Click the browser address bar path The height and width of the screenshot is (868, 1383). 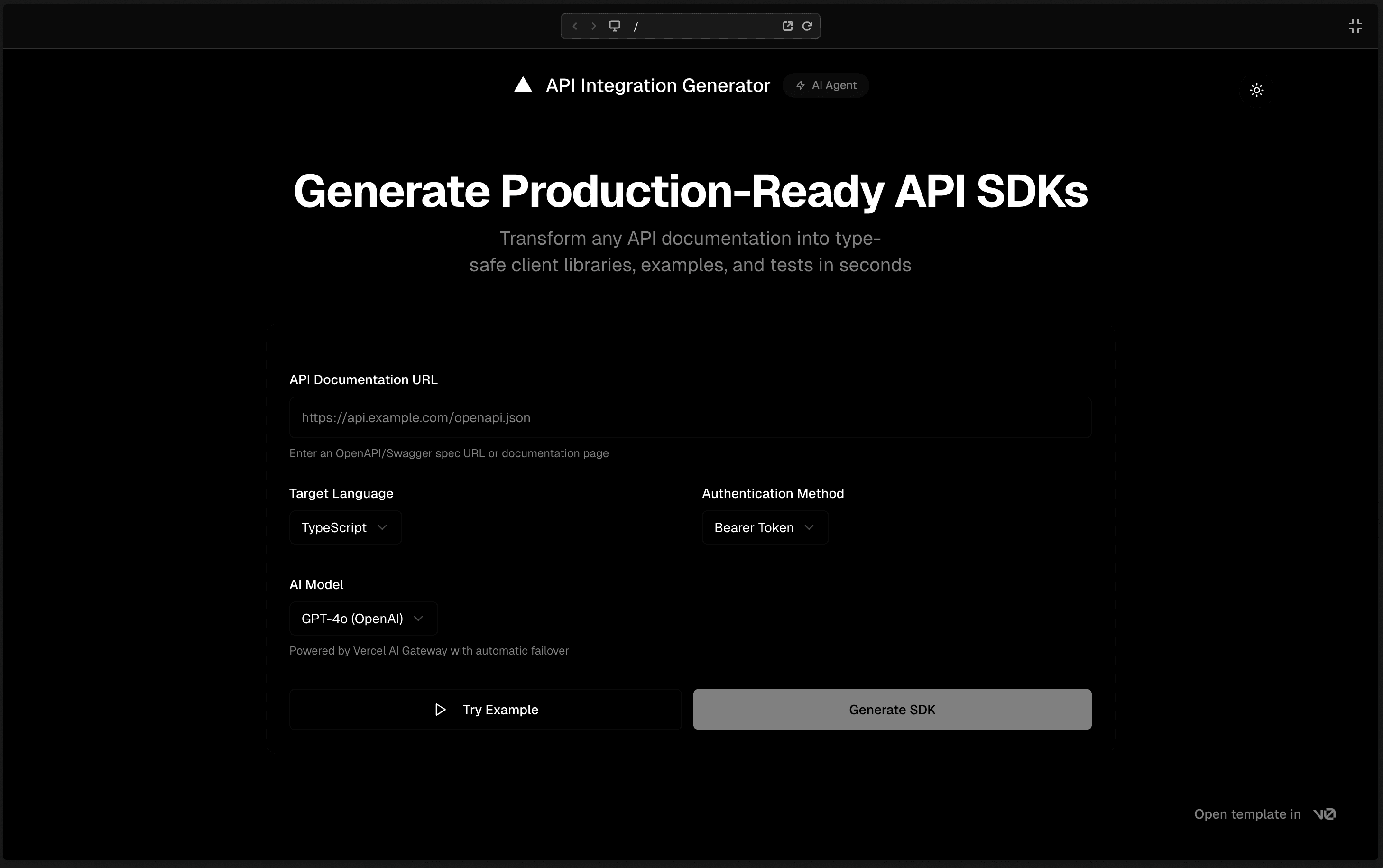tap(636, 26)
